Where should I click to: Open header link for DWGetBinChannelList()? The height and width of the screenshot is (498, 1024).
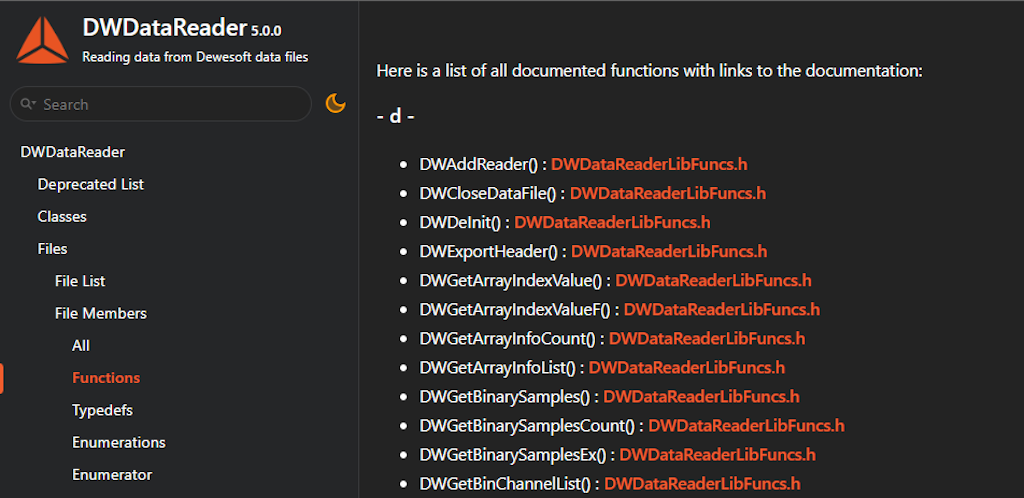click(702, 484)
